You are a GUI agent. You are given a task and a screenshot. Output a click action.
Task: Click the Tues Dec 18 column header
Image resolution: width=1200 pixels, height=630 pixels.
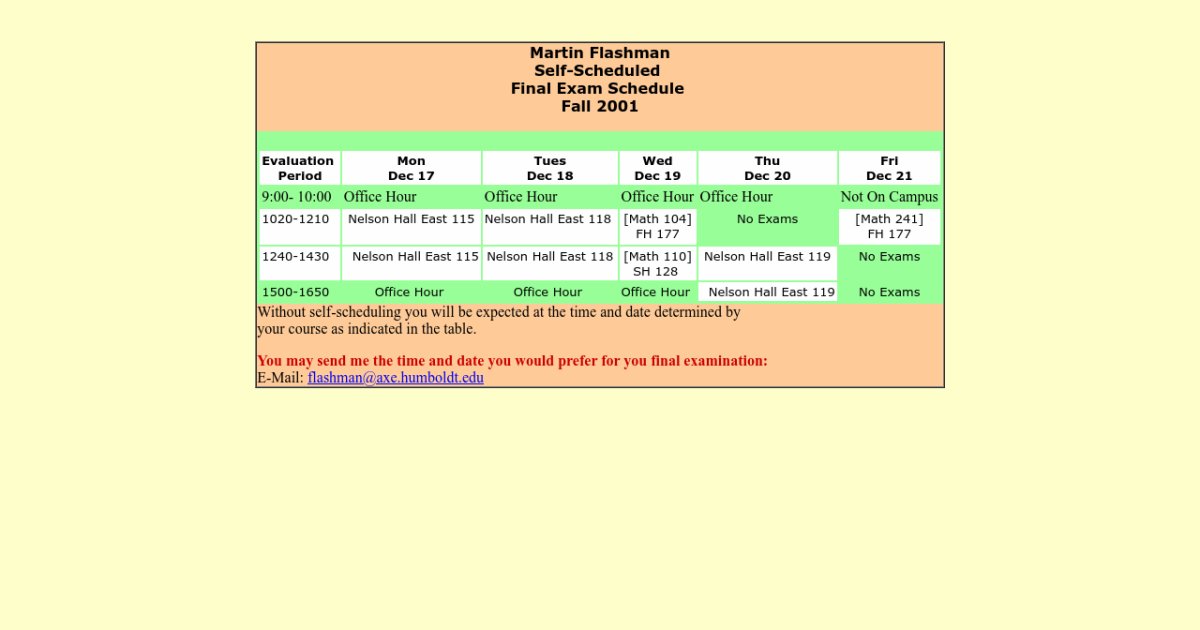pyautogui.click(x=549, y=168)
